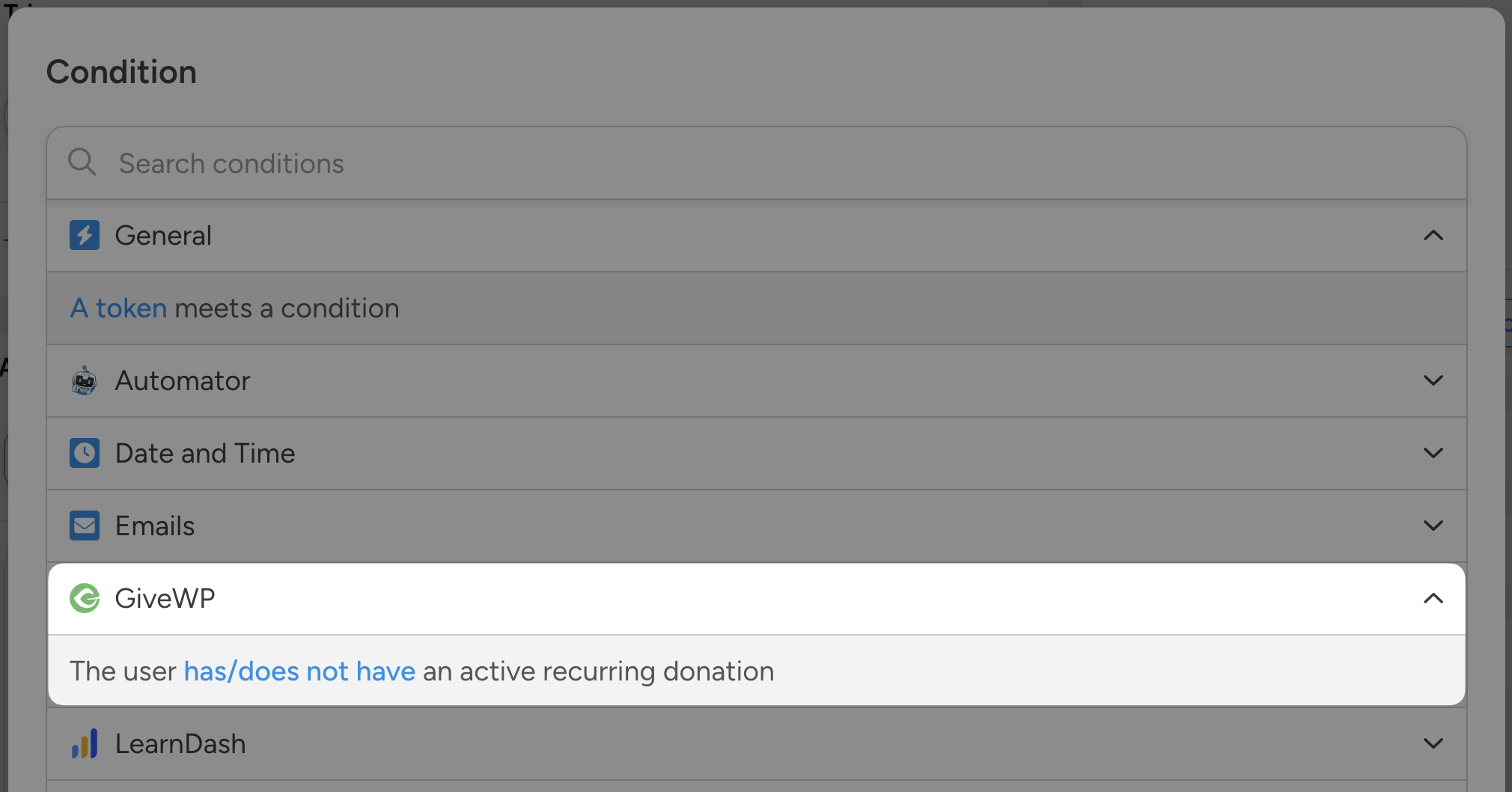Open the LearnDash category label

(180, 744)
